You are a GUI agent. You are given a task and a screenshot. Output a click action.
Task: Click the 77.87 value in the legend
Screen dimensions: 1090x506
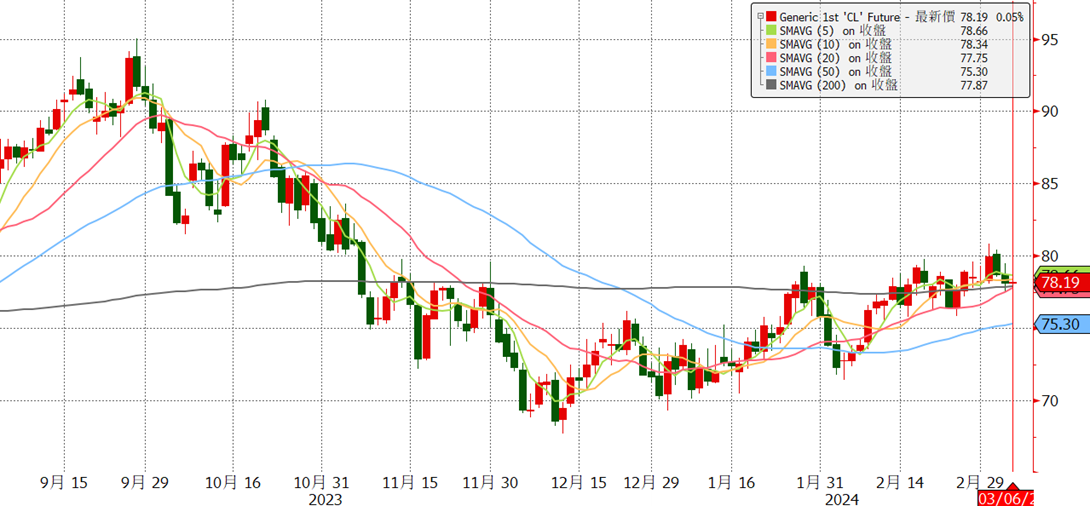975,85
